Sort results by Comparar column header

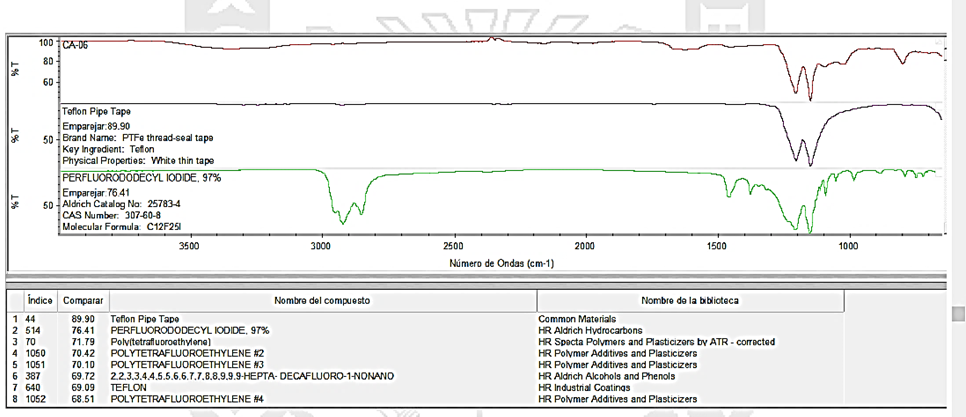tap(77, 299)
